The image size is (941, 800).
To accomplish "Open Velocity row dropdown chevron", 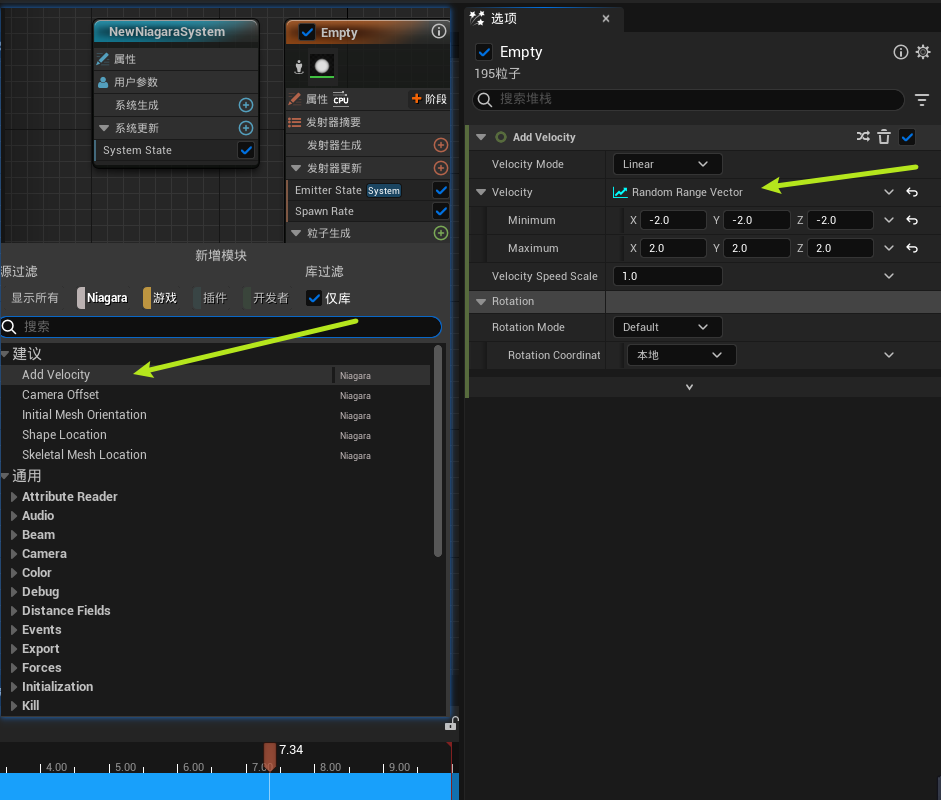I will point(889,192).
